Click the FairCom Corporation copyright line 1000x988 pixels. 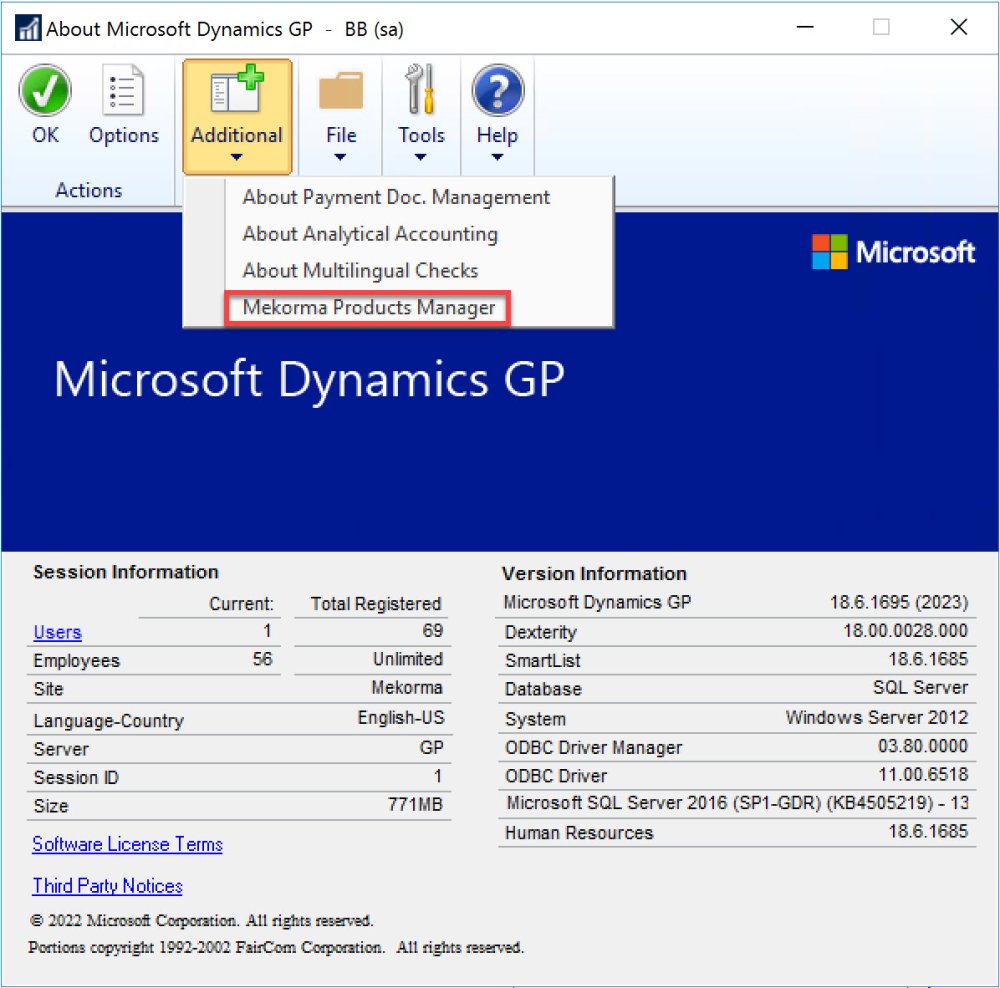point(276,947)
